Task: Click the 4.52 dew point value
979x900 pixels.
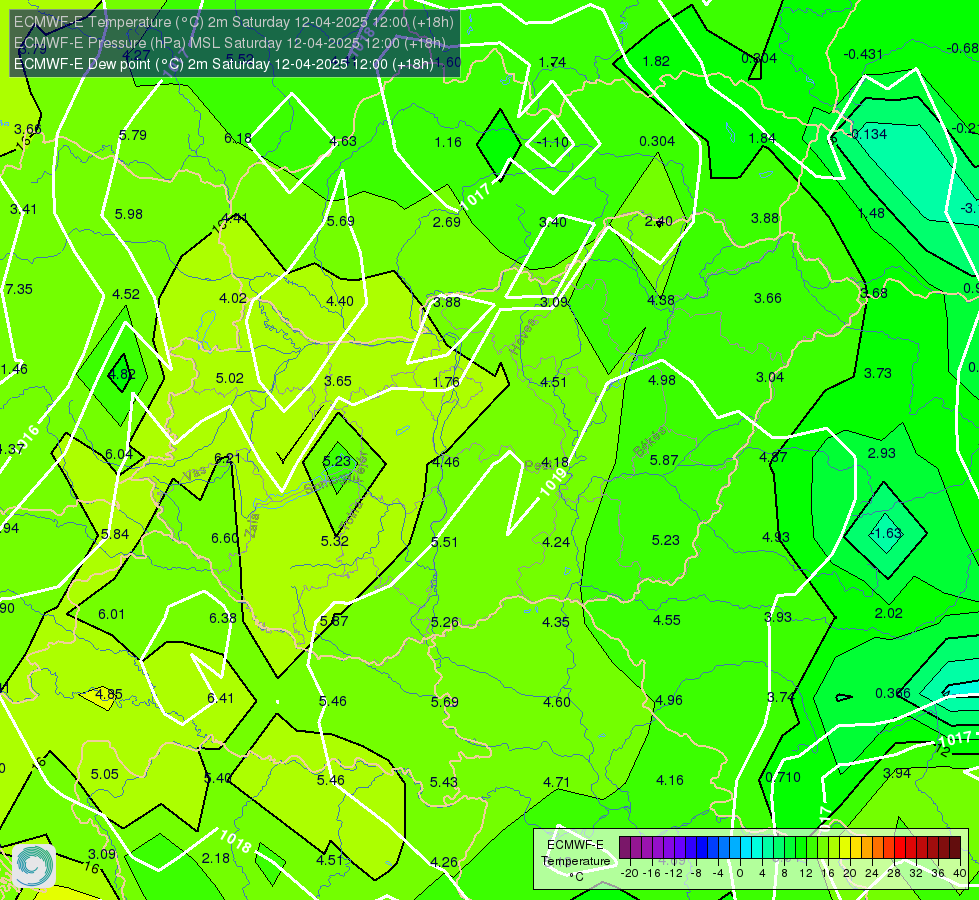Action: click(125, 294)
